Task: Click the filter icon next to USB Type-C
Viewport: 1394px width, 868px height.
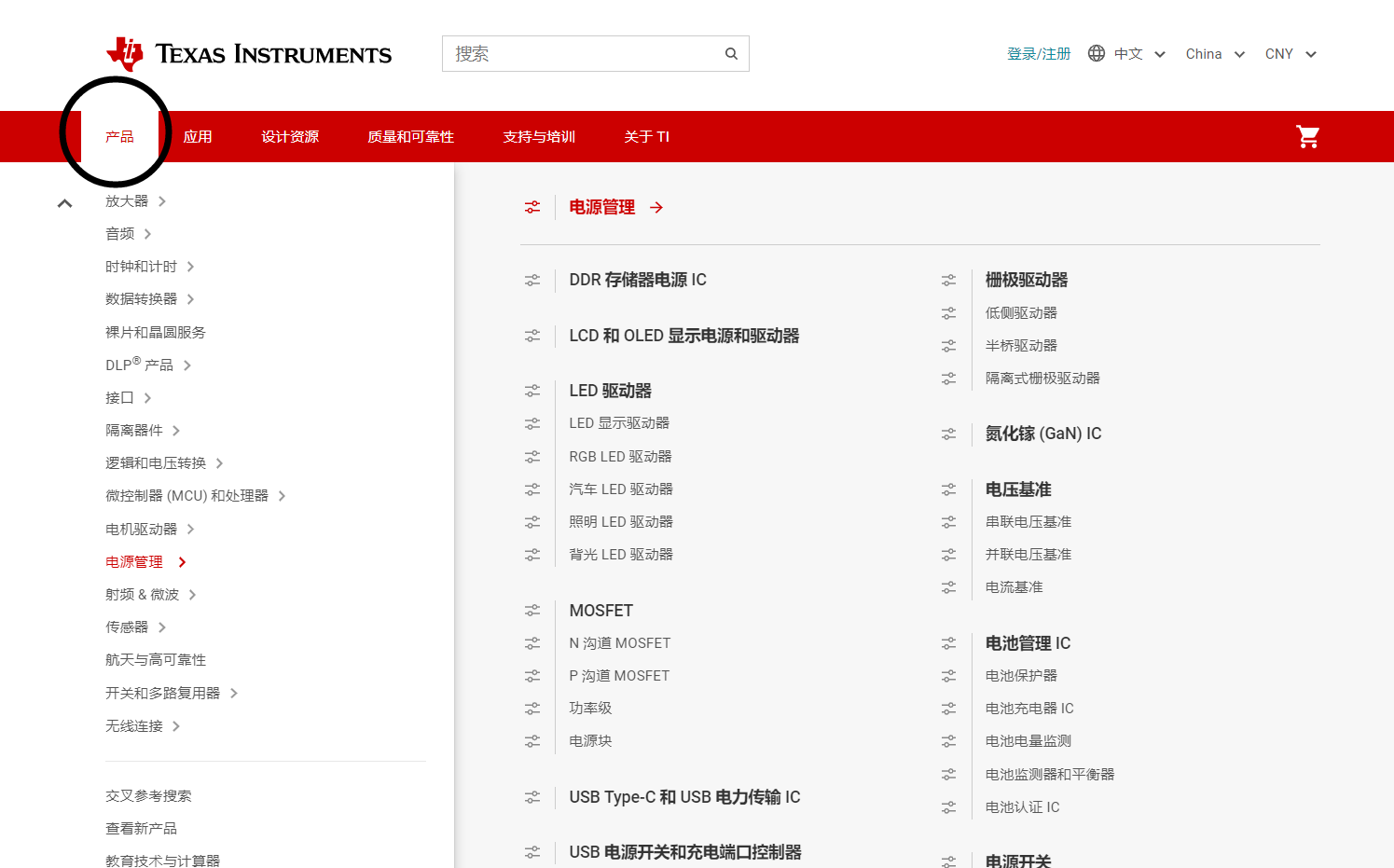Action: point(532,797)
